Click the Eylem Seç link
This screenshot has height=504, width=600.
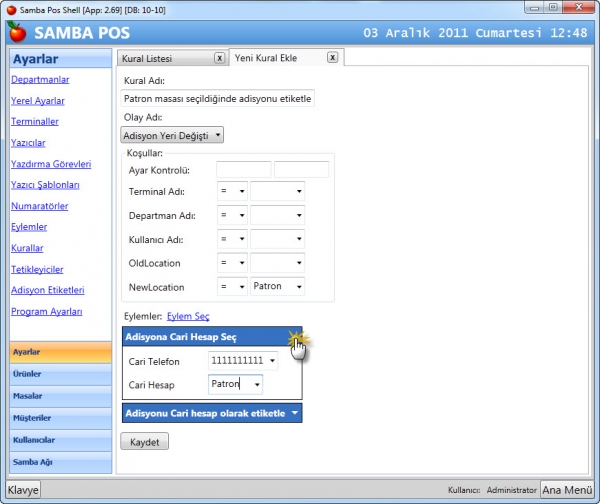tap(188, 316)
